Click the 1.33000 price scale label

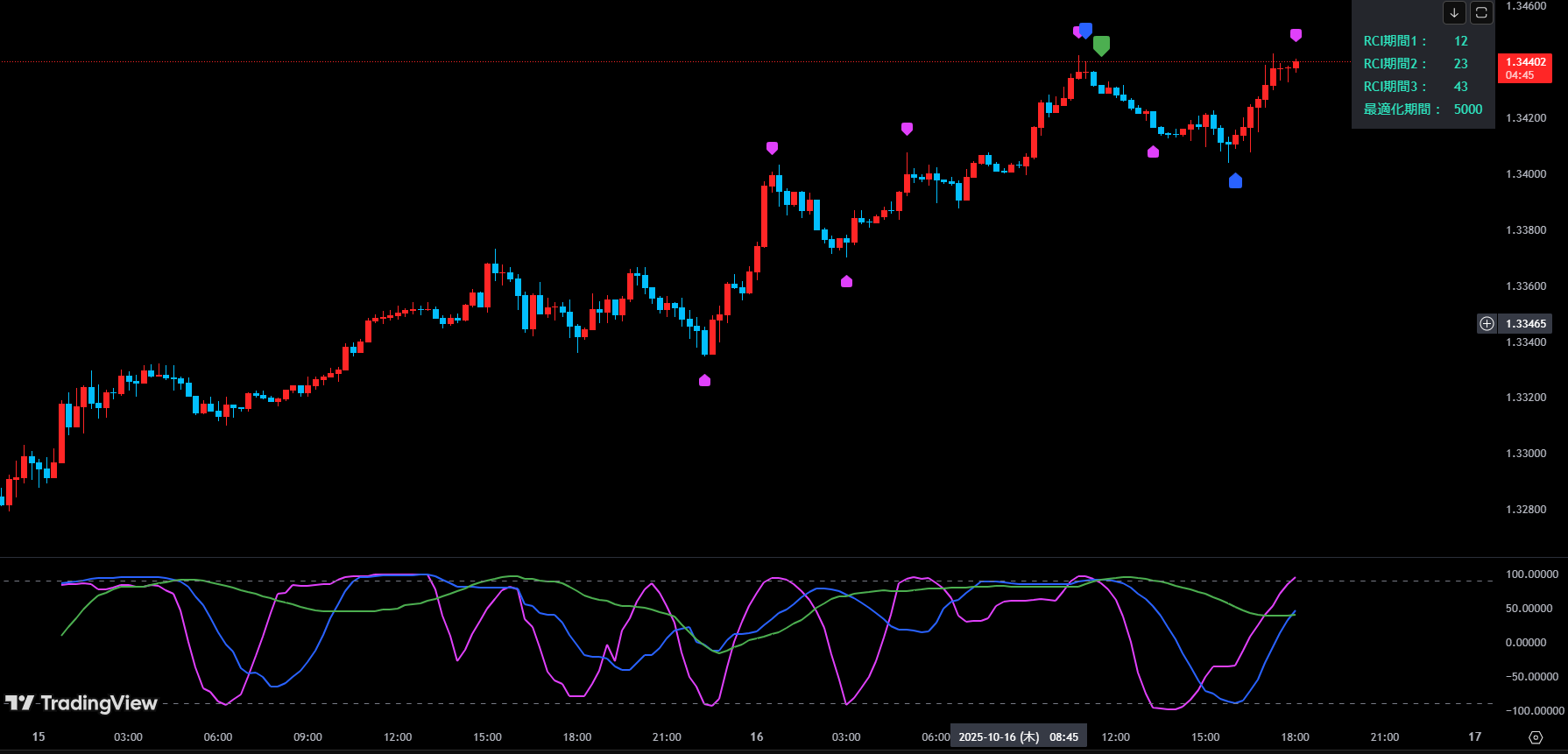tap(1525, 454)
